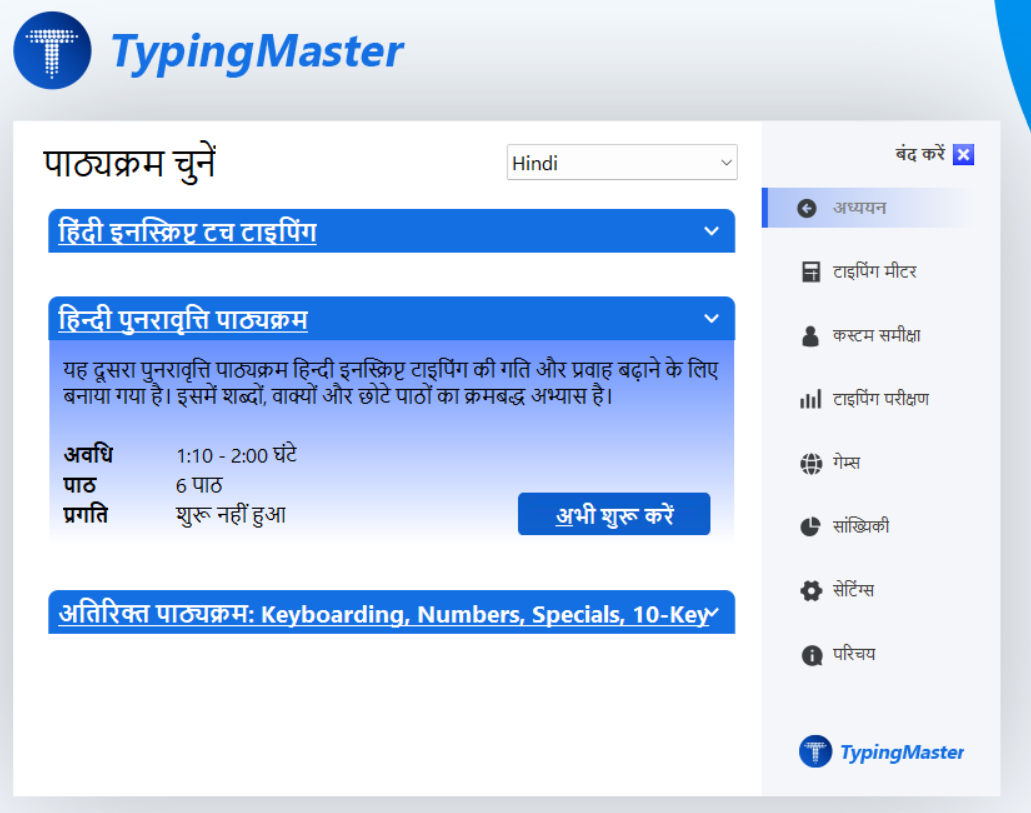Screen dimensions: 1031x813
Task: Open the कस्टम समीक्षा menu item
Action: pyautogui.click(x=876, y=335)
